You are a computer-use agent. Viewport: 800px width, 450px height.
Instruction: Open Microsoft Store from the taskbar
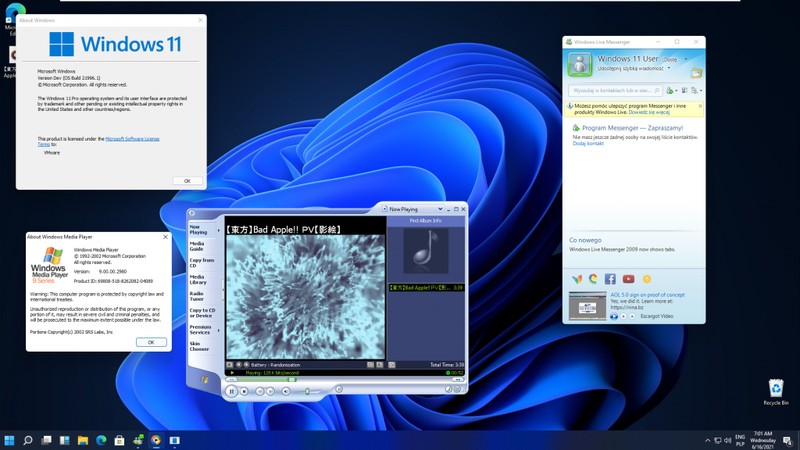pyautogui.click(x=119, y=440)
